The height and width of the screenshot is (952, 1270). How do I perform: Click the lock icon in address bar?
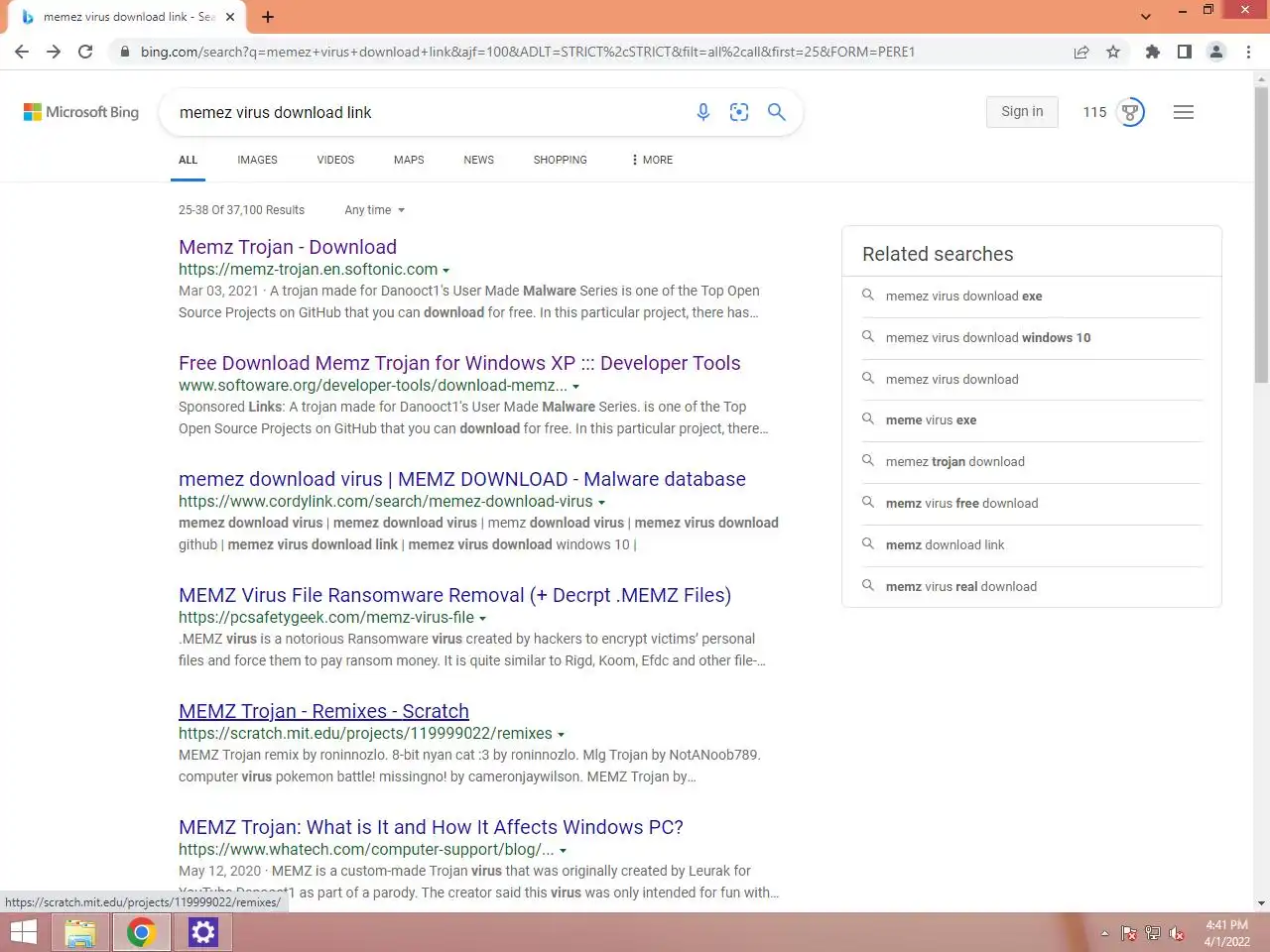point(124,52)
